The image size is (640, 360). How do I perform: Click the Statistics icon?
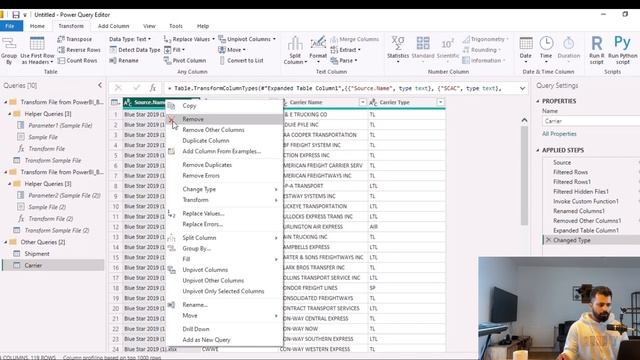pyautogui.click(x=398, y=51)
